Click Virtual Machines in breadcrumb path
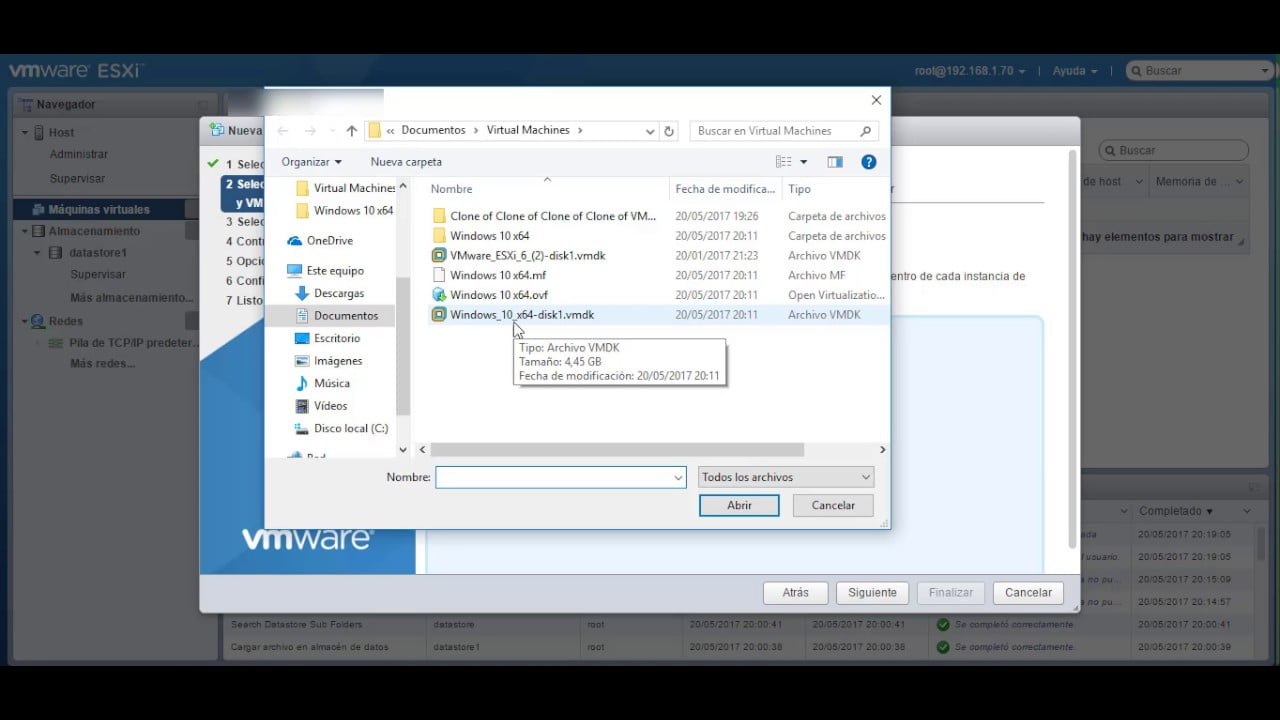 click(528, 130)
